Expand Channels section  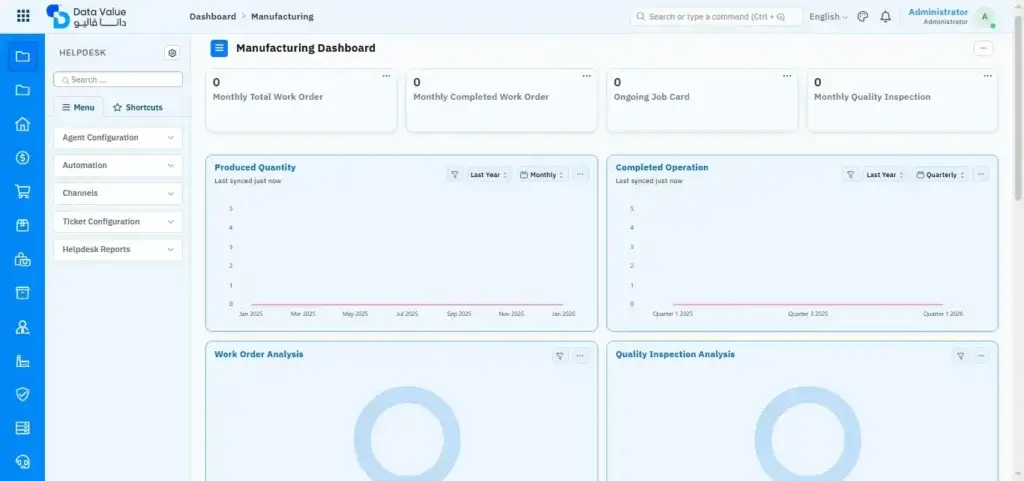pyautogui.click(x=118, y=193)
